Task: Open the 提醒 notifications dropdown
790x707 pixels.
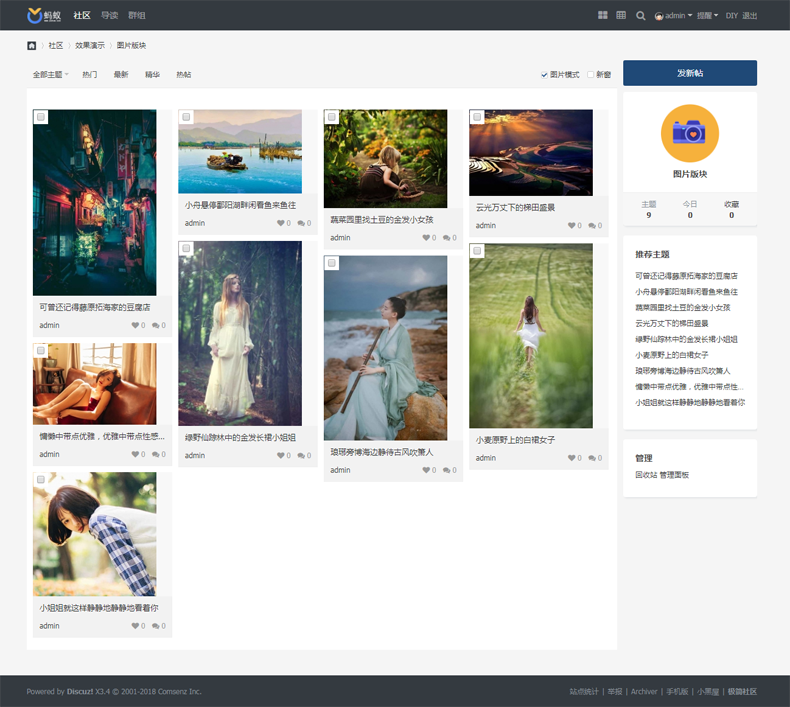Action: [x=708, y=16]
